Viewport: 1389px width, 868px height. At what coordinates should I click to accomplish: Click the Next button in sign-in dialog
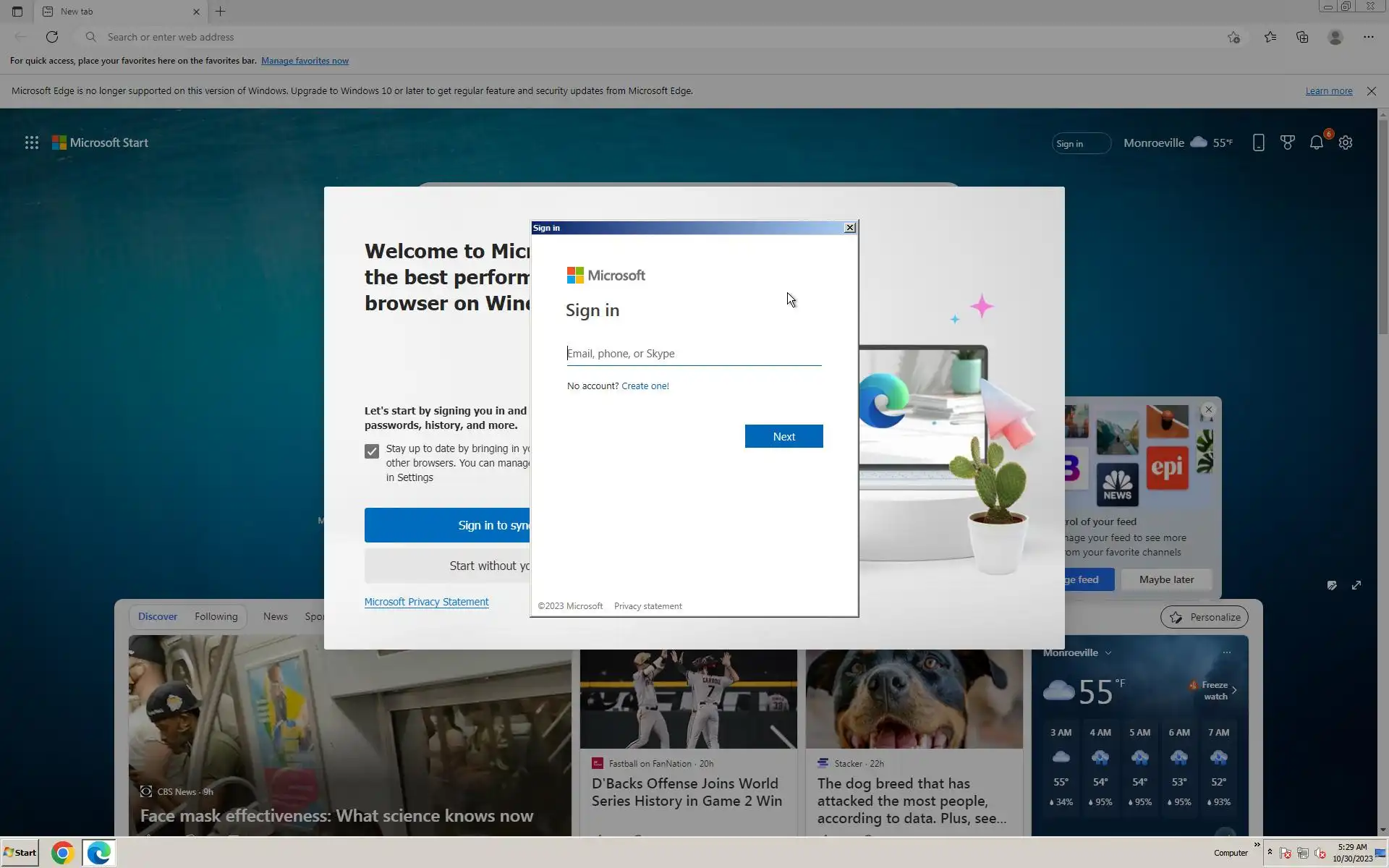coord(783,436)
